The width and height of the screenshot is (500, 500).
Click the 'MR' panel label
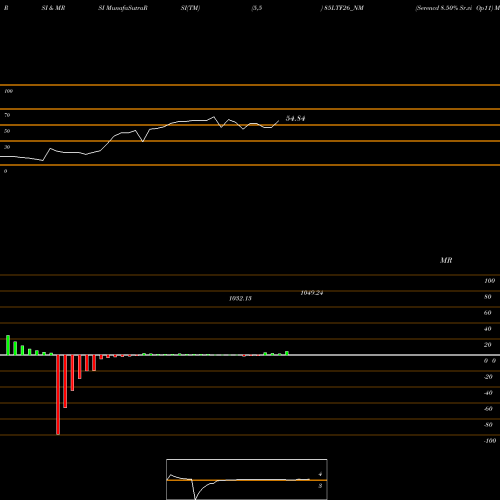point(446,260)
